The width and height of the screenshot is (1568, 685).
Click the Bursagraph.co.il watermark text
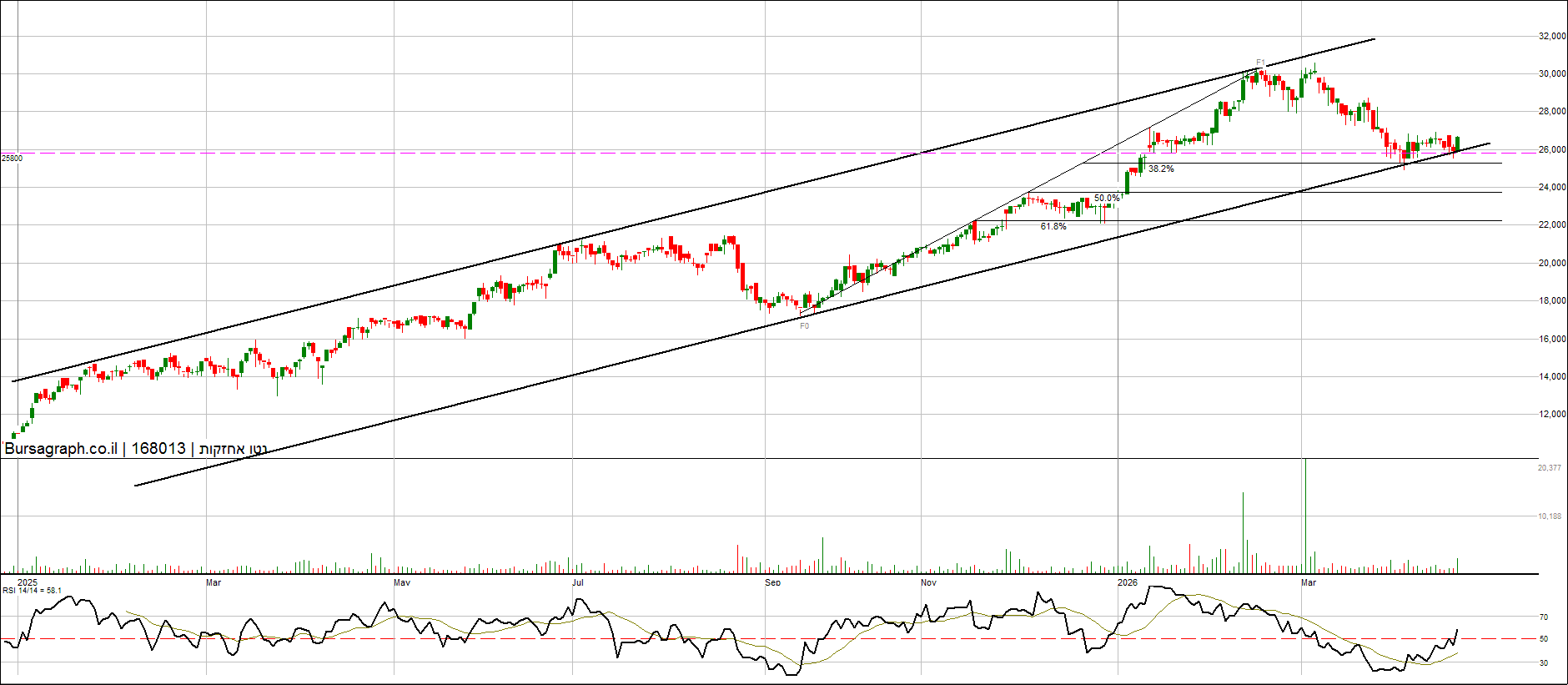tap(61, 449)
